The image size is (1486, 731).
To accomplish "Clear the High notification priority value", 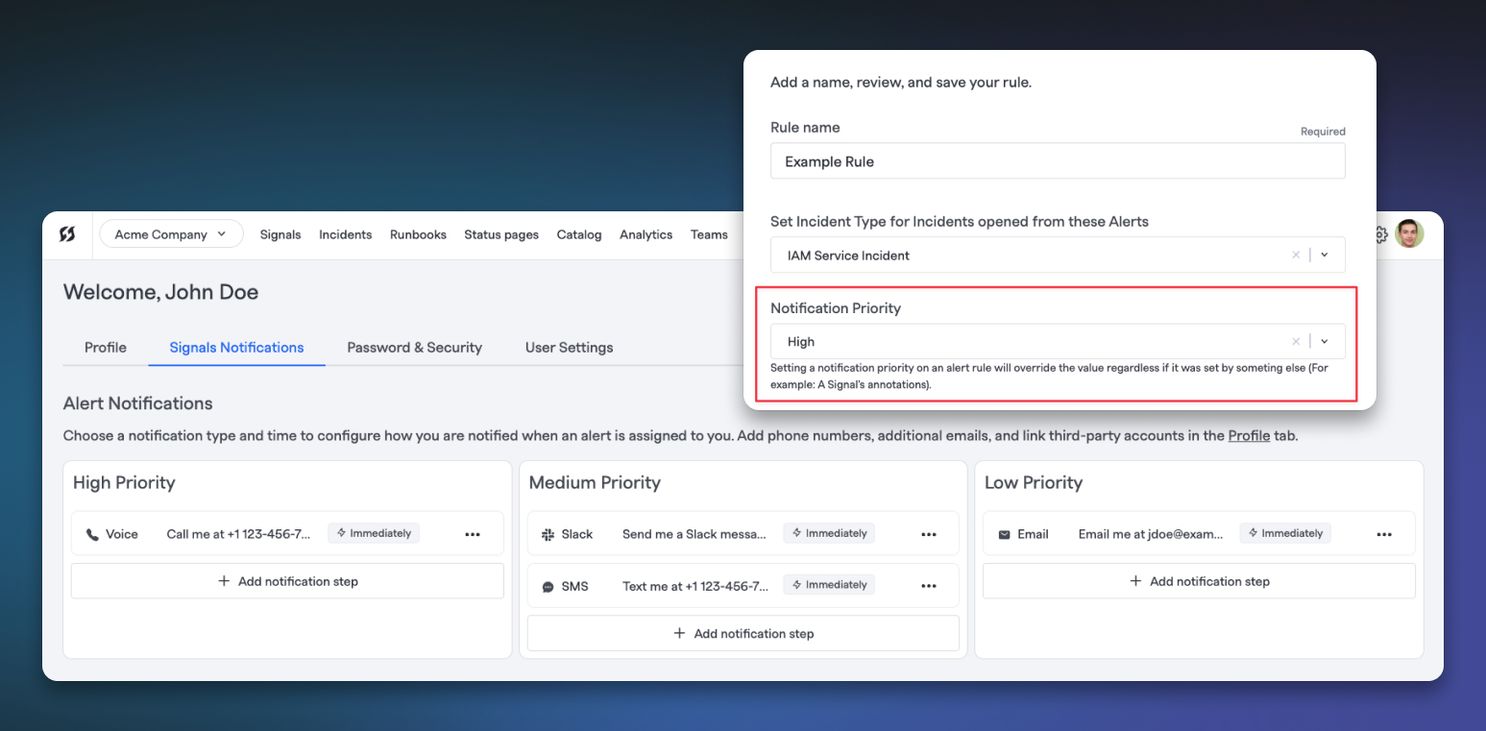I will click(1296, 341).
